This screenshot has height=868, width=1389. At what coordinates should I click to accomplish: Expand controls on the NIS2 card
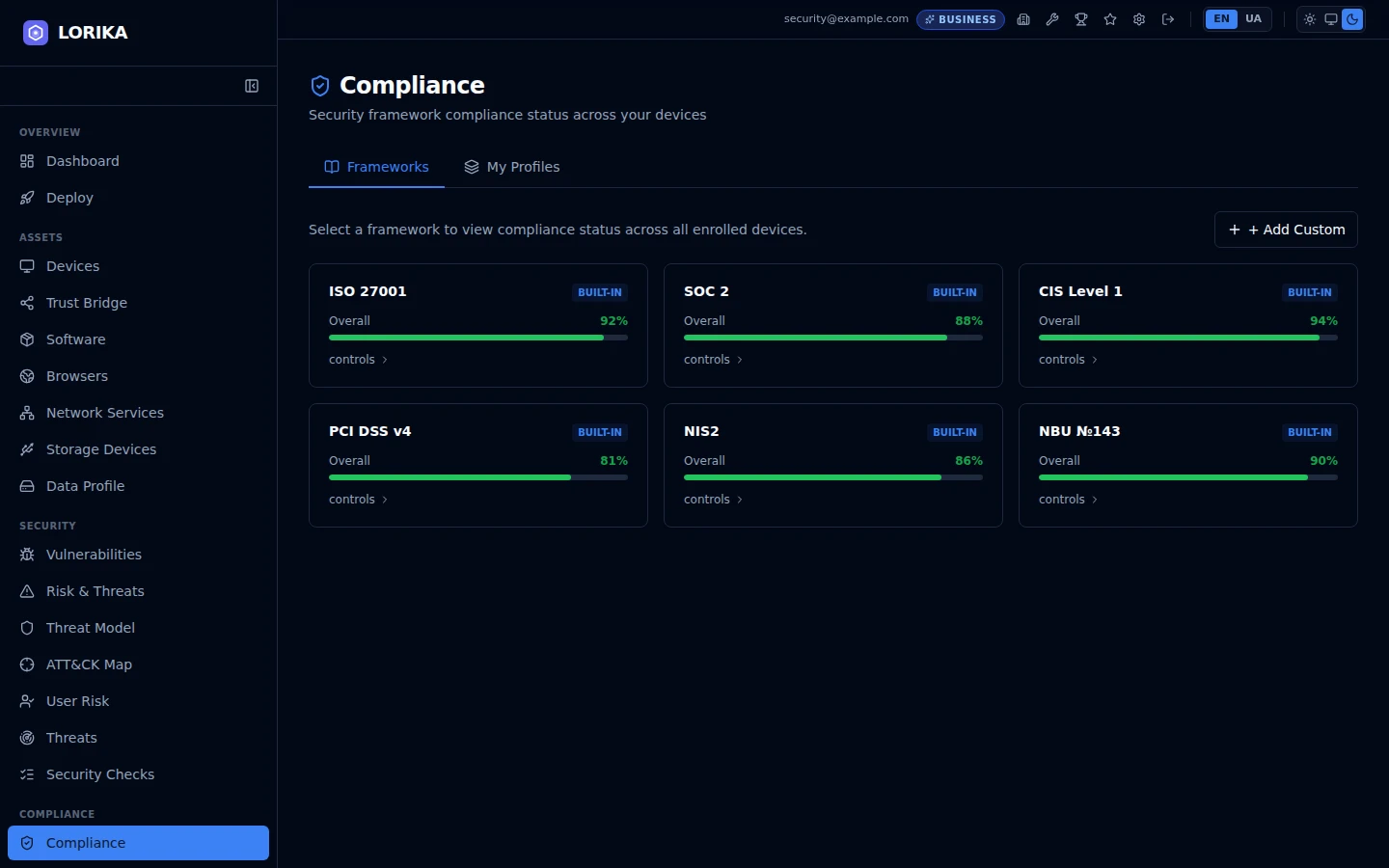(x=714, y=500)
